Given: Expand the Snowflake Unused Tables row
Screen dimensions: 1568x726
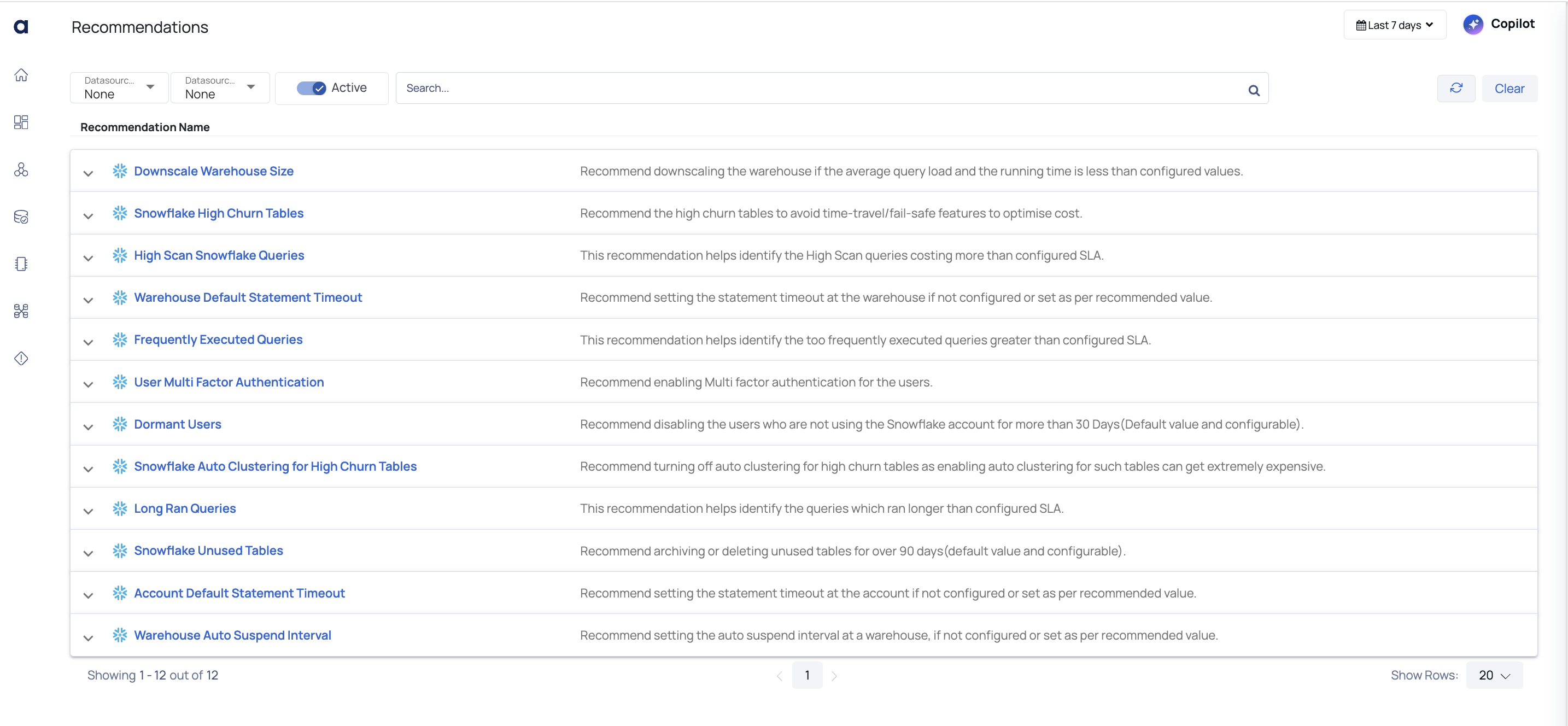Looking at the screenshot, I should coord(88,553).
